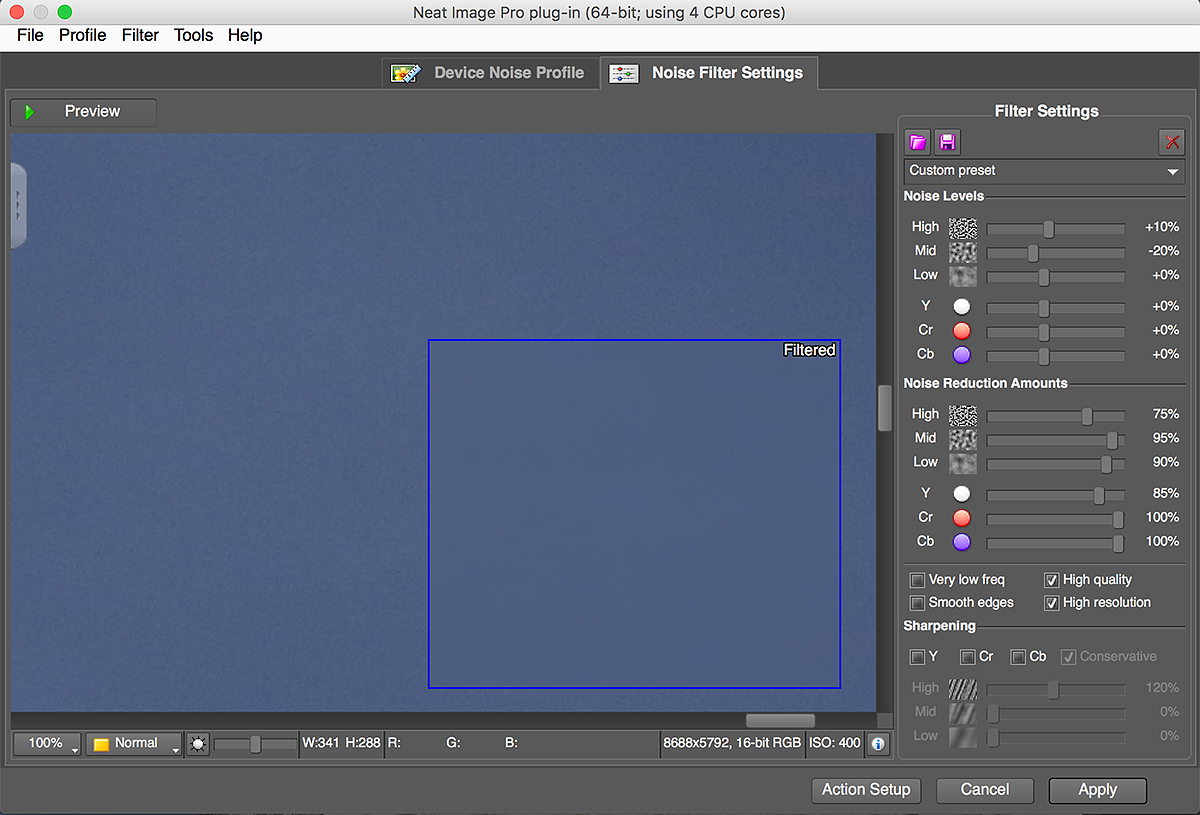Click the viewer brightness slider handle
1200x815 pixels.
(x=256, y=744)
